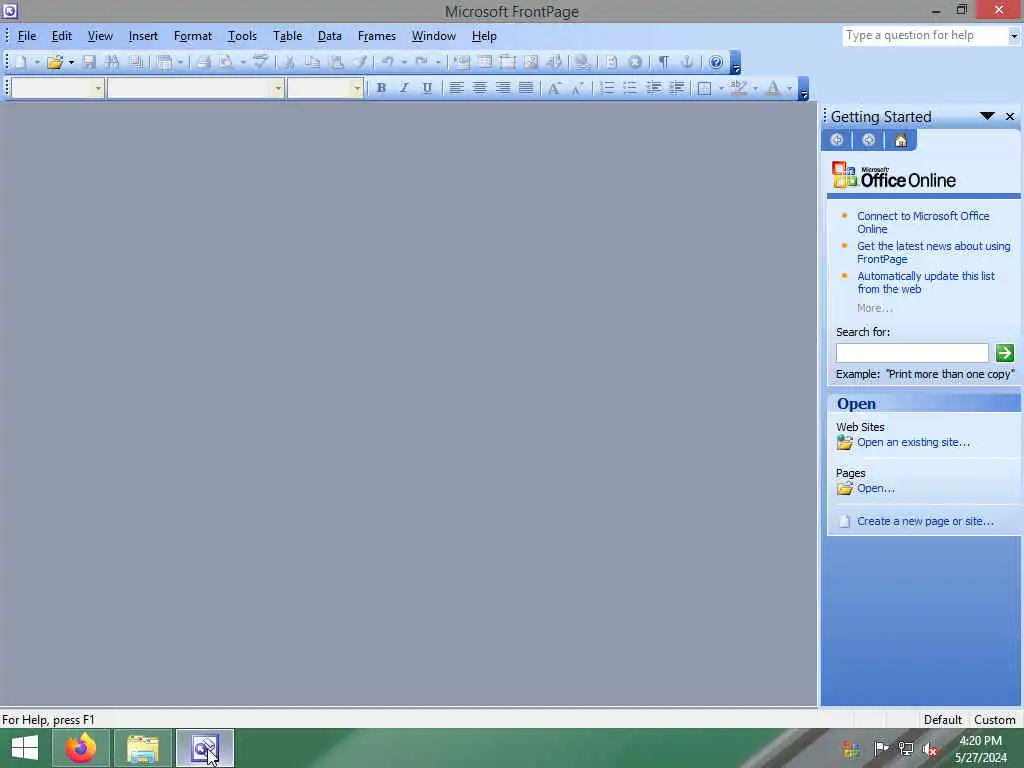
Task: Open File Explorer from the taskbar
Action: coord(143,748)
